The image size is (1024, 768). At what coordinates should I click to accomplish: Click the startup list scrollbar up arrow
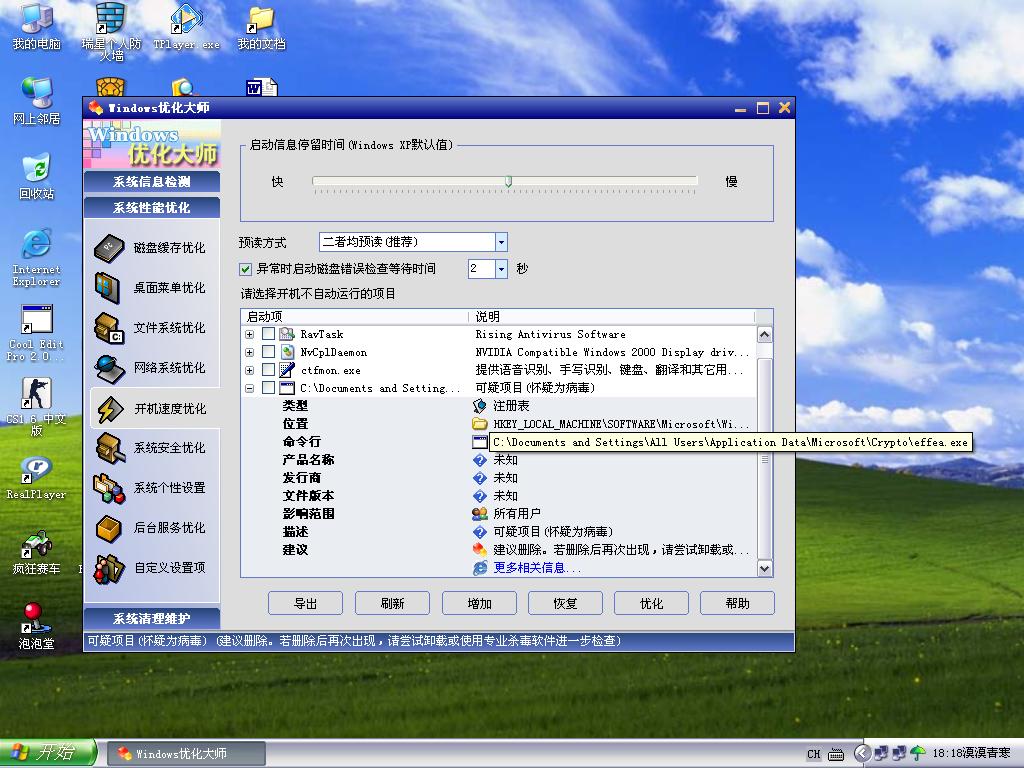click(765, 335)
